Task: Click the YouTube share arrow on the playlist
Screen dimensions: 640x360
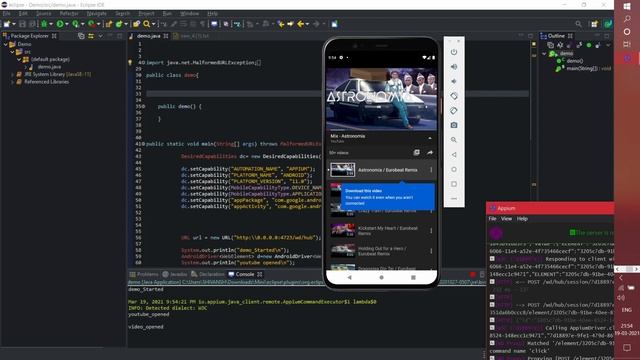Action: pos(430,153)
